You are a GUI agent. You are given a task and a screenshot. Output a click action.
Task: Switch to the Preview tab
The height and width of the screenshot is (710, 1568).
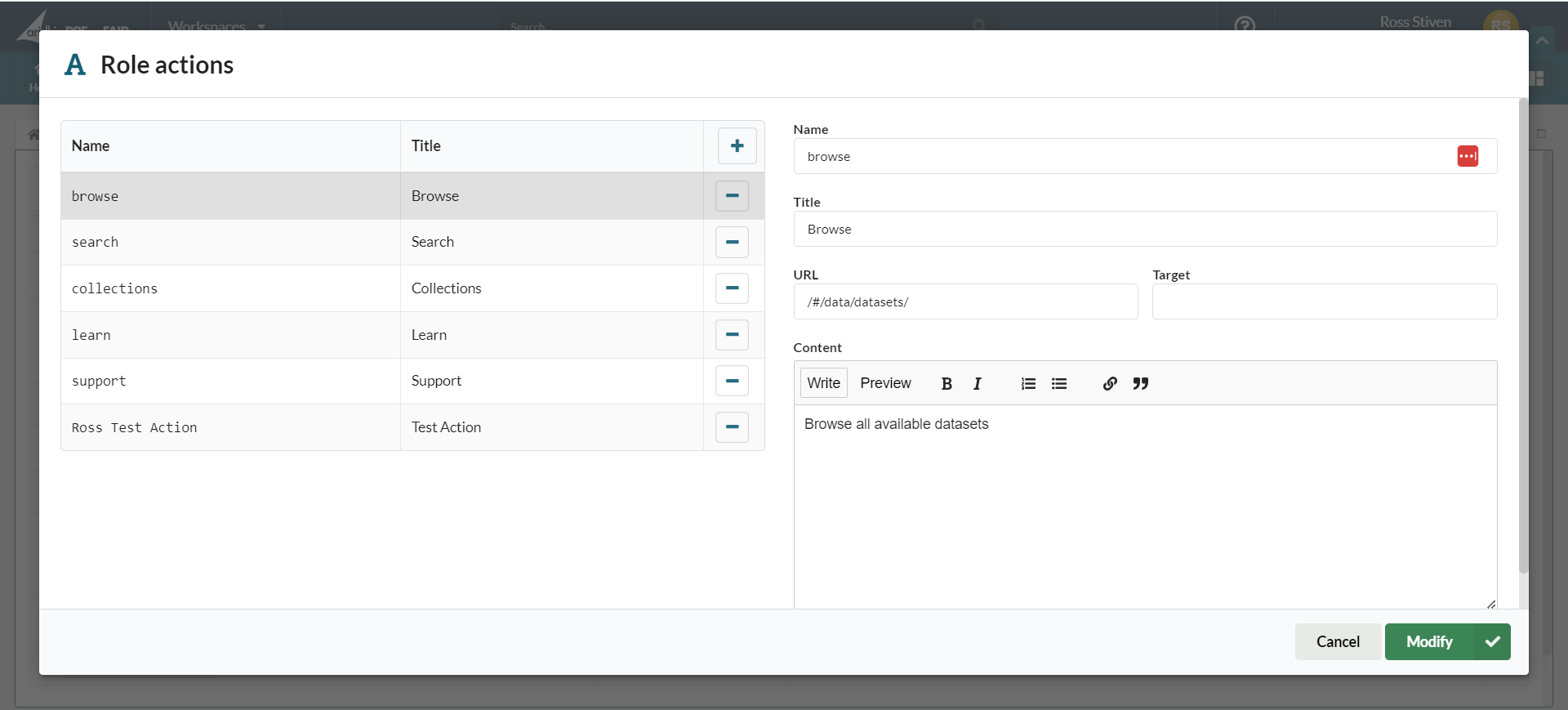point(885,383)
